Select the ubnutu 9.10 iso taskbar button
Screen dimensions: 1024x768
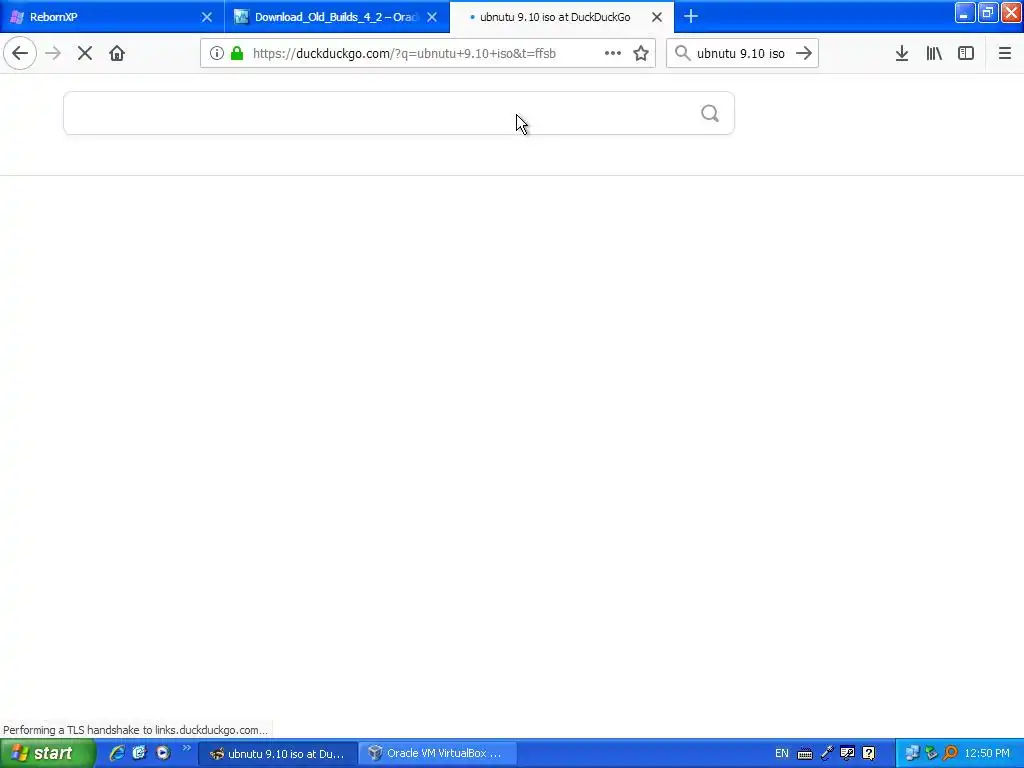(278, 754)
